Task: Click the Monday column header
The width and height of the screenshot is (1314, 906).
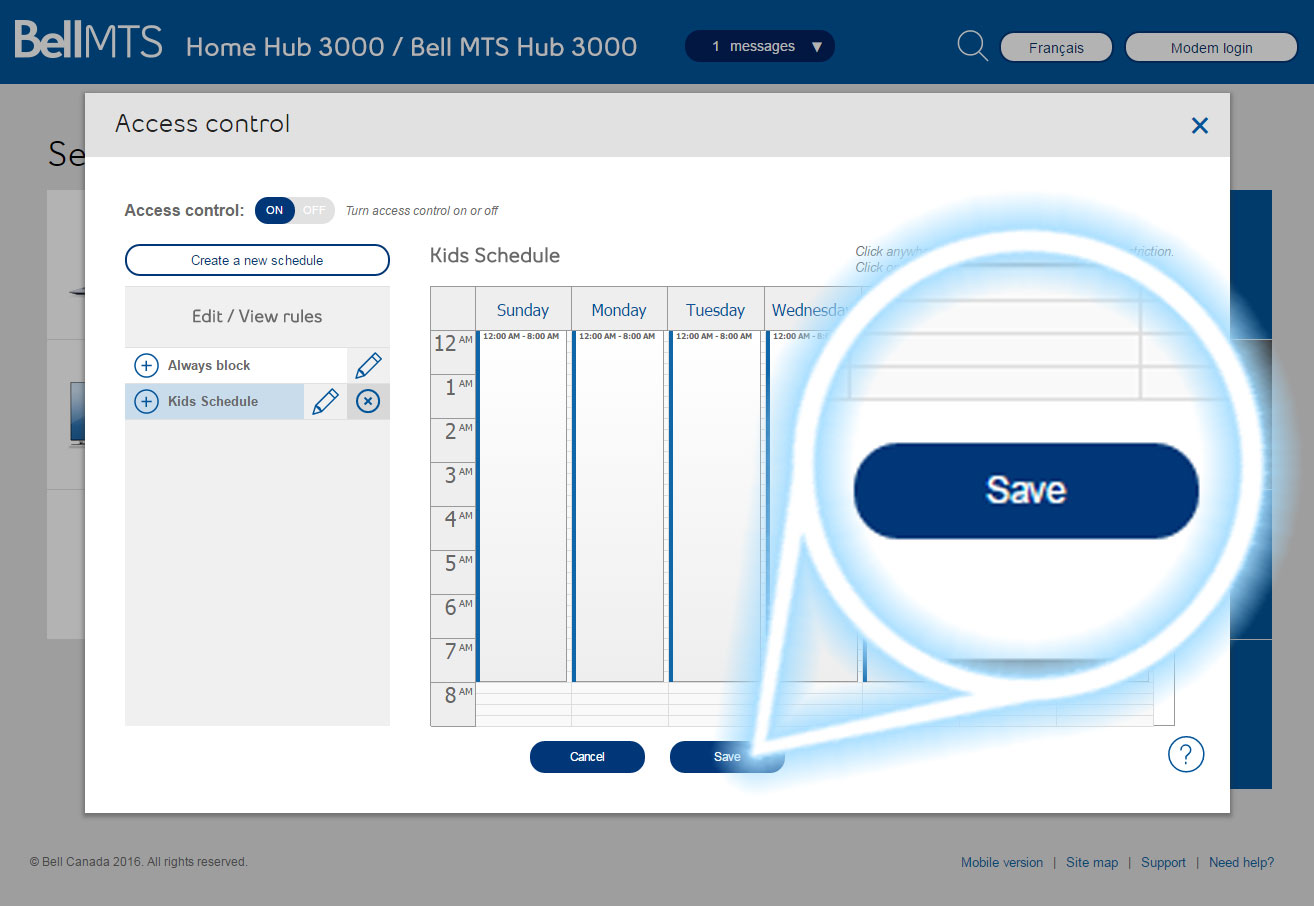Action: tap(619, 309)
